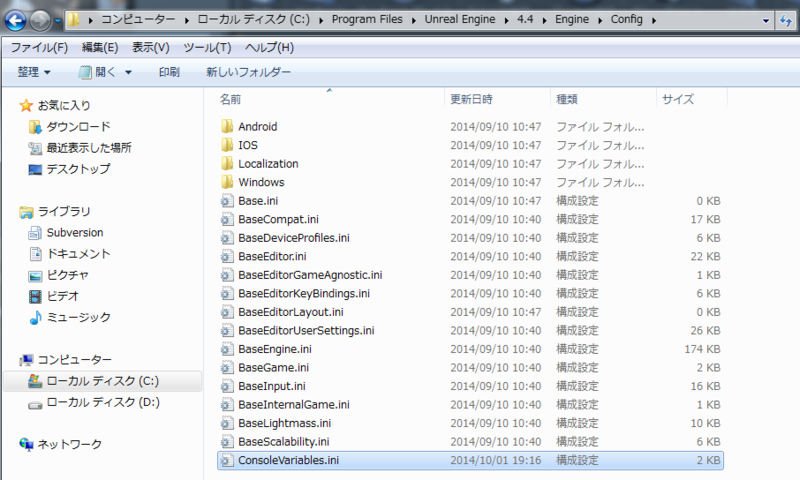800x480 pixels.
Task: Select the BaseEditorGameAgnostic.ini file icon
Action: pos(227,275)
